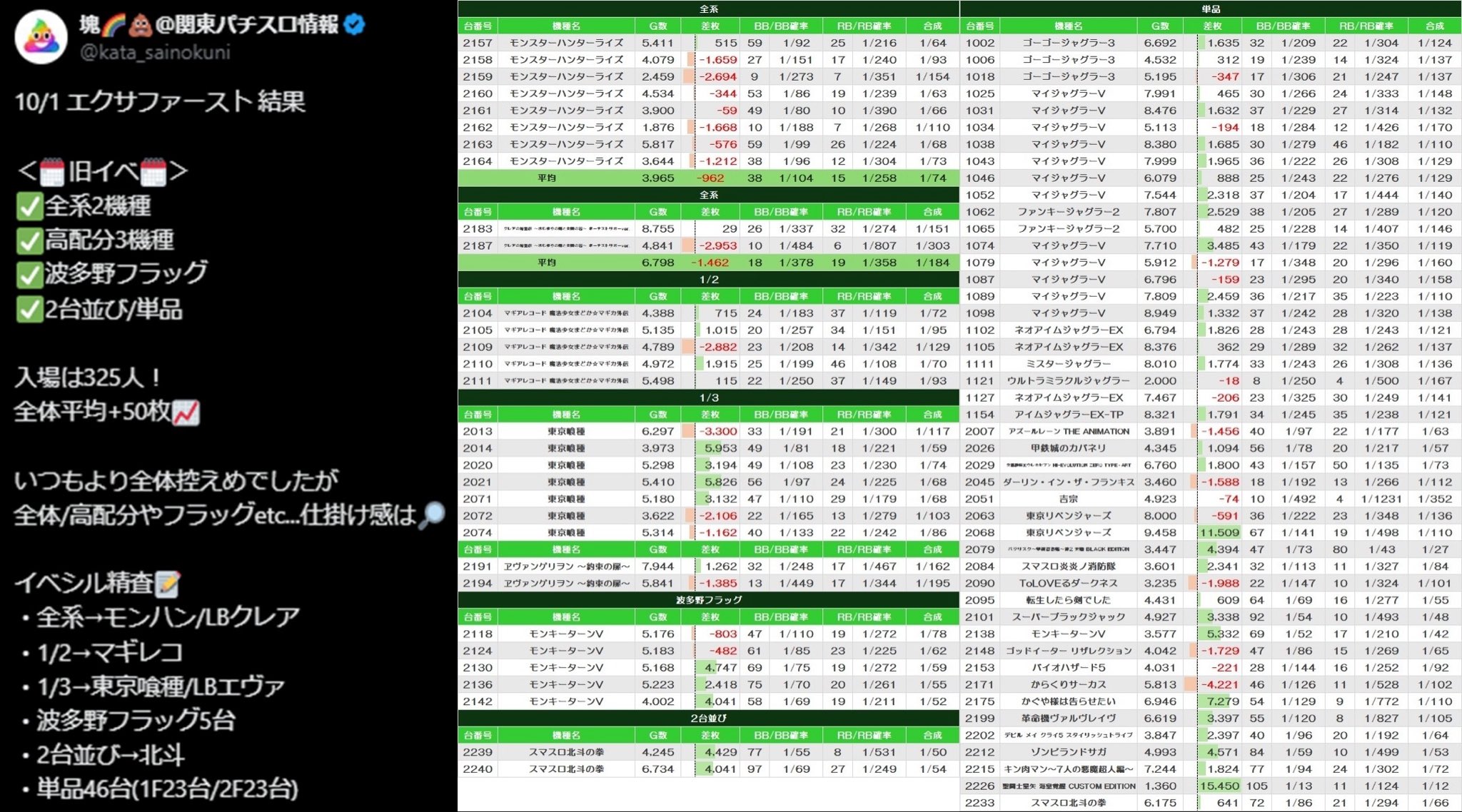Click the green checkmark beside 波多野フラッグ
1462x812 pixels.
coord(29,274)
